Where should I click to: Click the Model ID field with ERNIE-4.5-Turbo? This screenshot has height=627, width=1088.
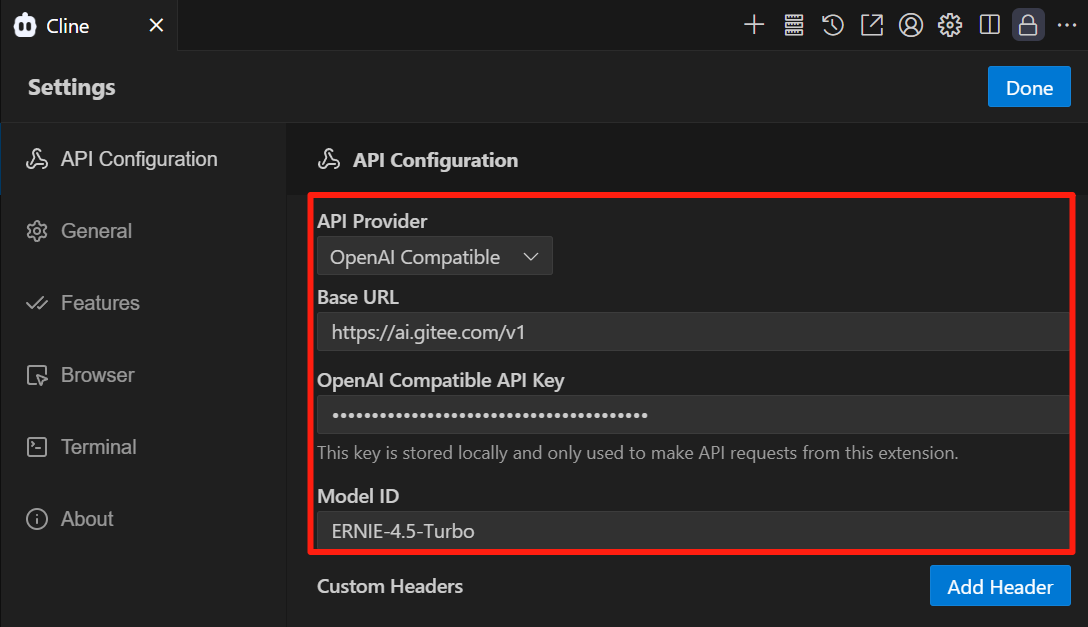[692, 531]
